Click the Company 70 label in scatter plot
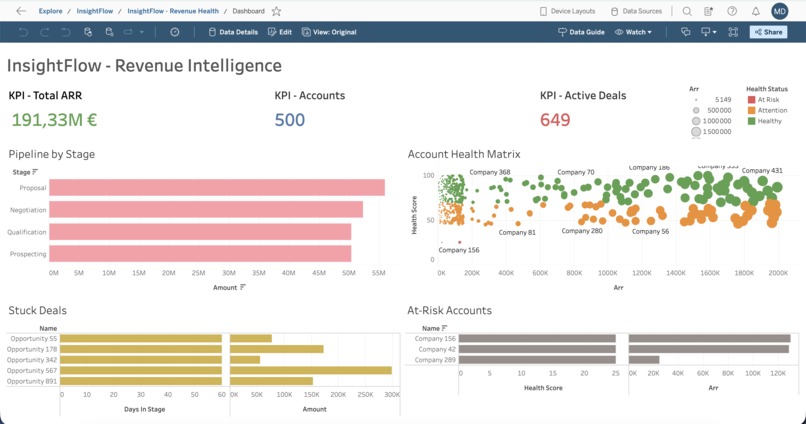The image size is (806, 424). tap(576, 172)
